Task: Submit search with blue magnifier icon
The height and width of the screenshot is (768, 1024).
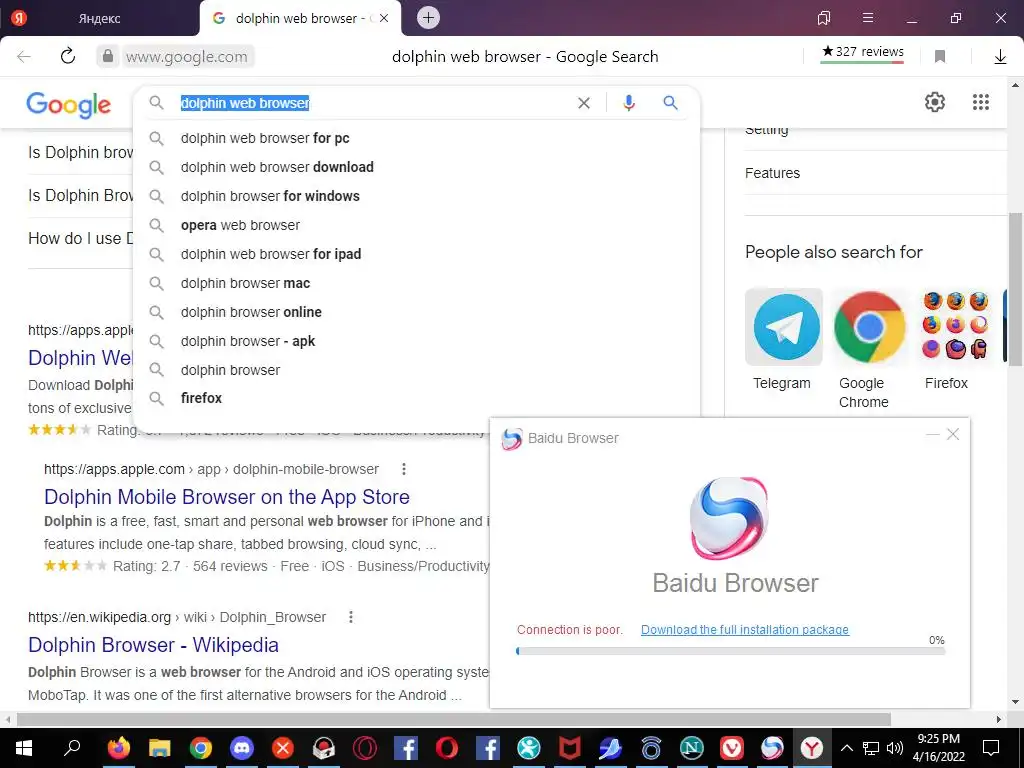Action: coord(671,103)
